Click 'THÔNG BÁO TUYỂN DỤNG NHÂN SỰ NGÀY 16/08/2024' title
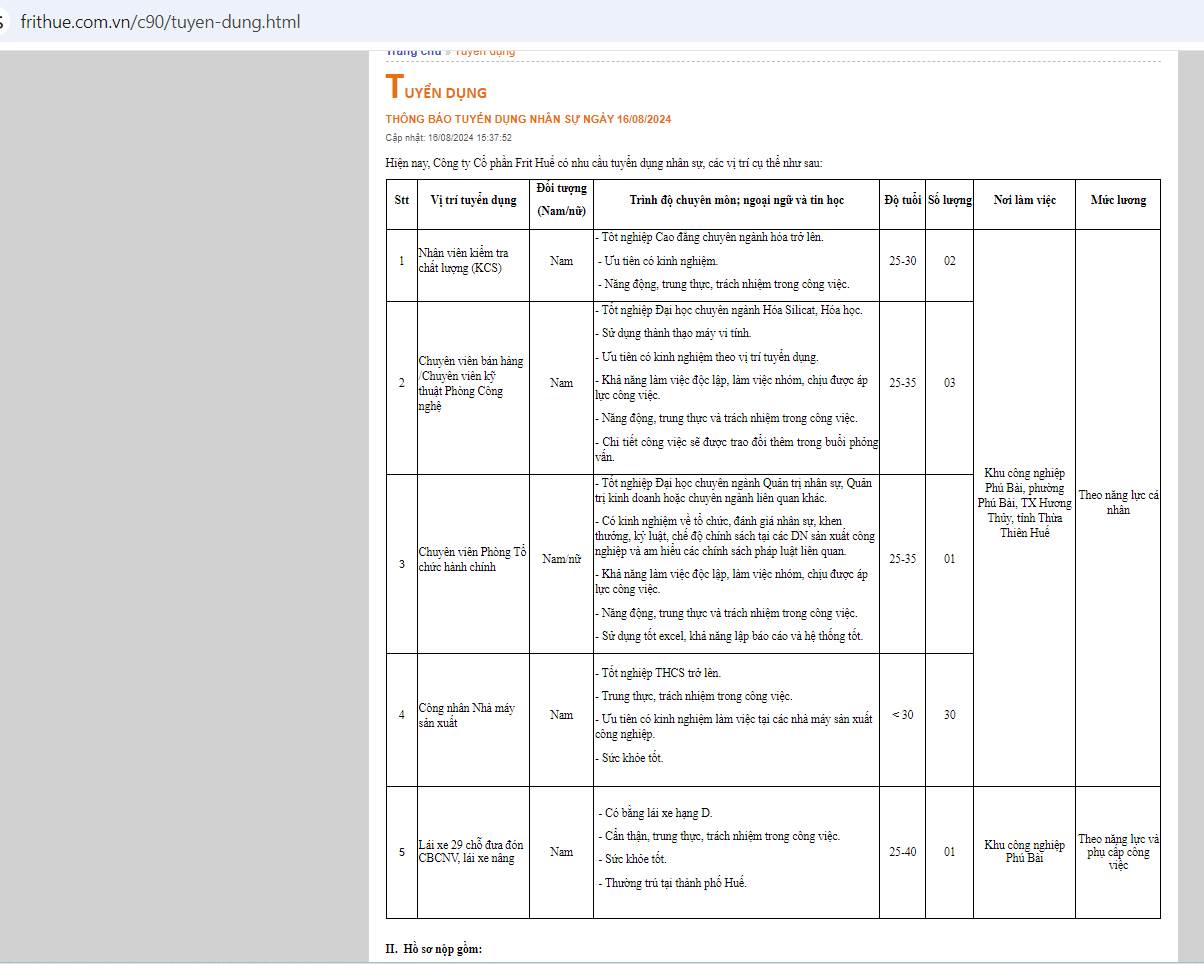Image resolution: width=1204 pixels, height=964 pixels. click(x=528, y=119)
